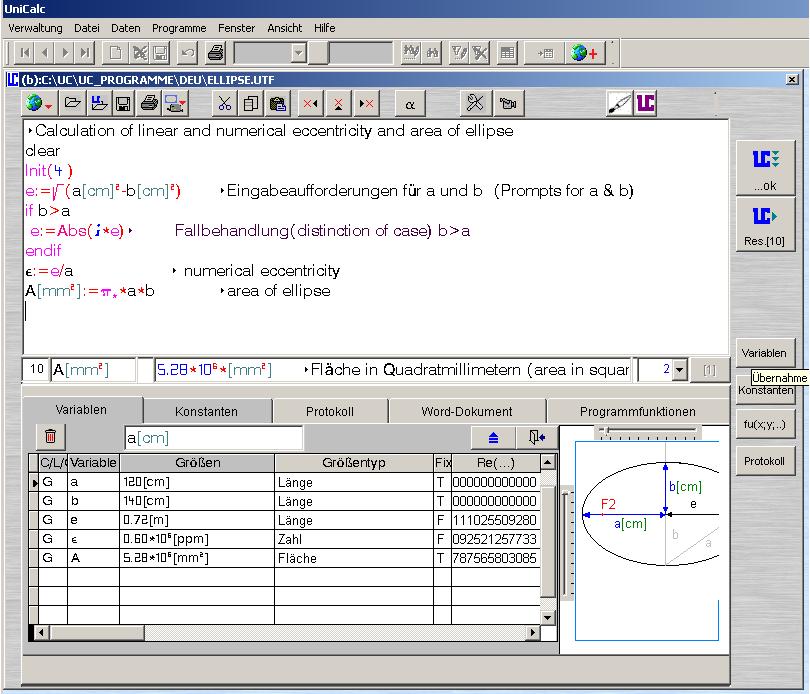The height and width of the screenshot is (694, 810).
Task: Click the table grid icon in top toolbar
Action: click(x=507, y=53)
